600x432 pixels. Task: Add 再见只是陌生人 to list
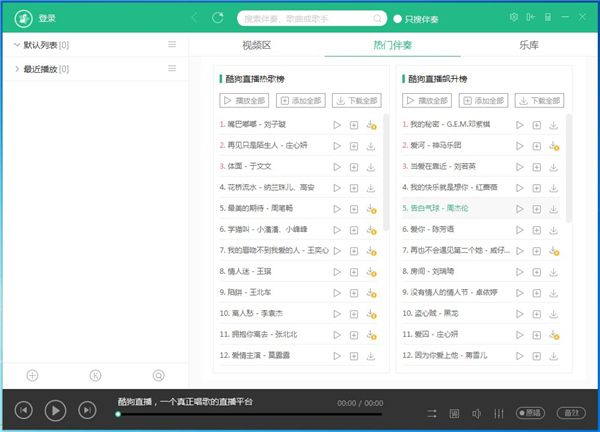point(354,146)
